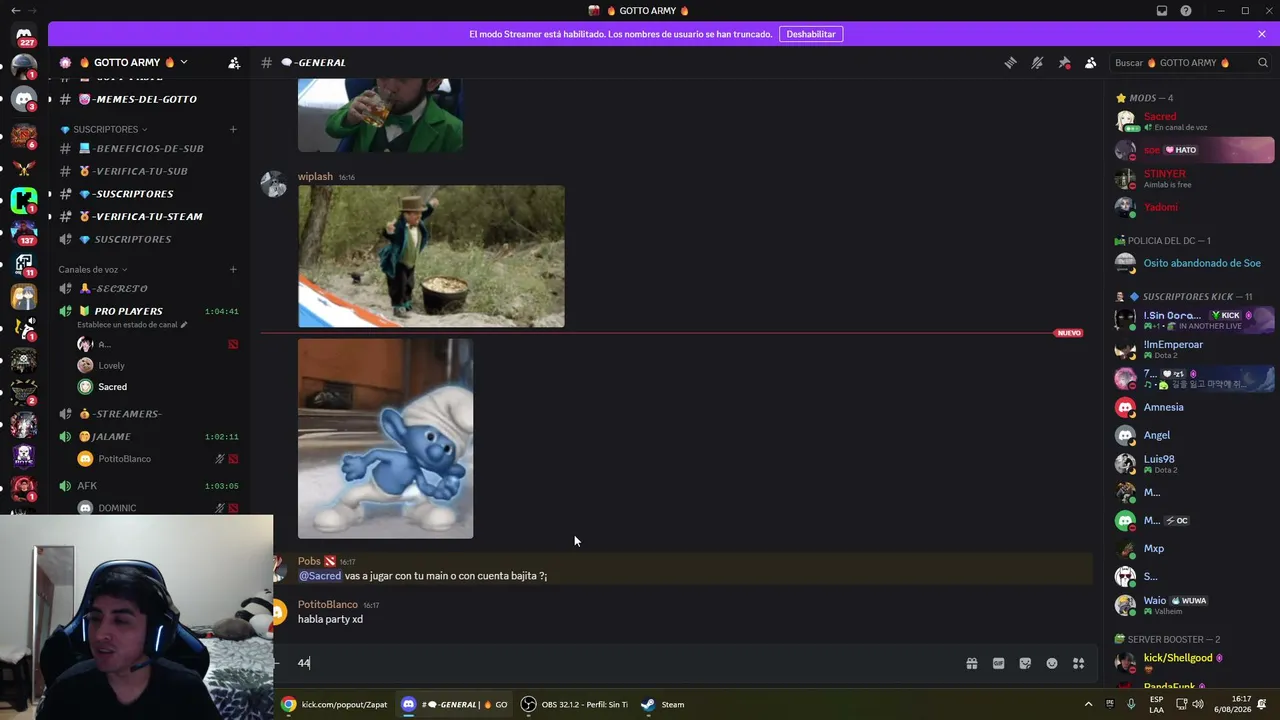Toggle the member list icon
1280x720 pixels.
[1091, 63]
